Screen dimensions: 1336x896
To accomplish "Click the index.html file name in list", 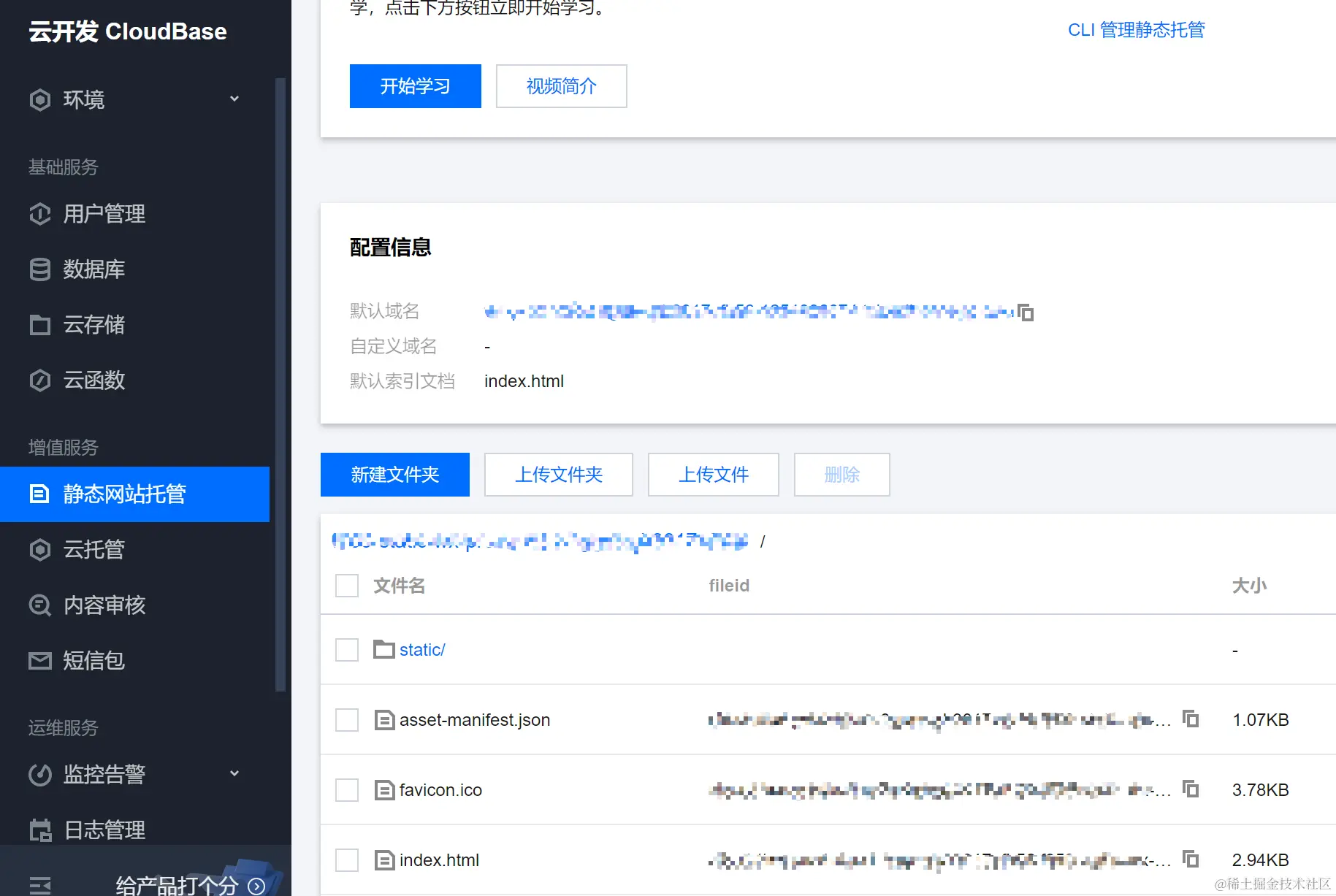I will click(x=439, y=860).
